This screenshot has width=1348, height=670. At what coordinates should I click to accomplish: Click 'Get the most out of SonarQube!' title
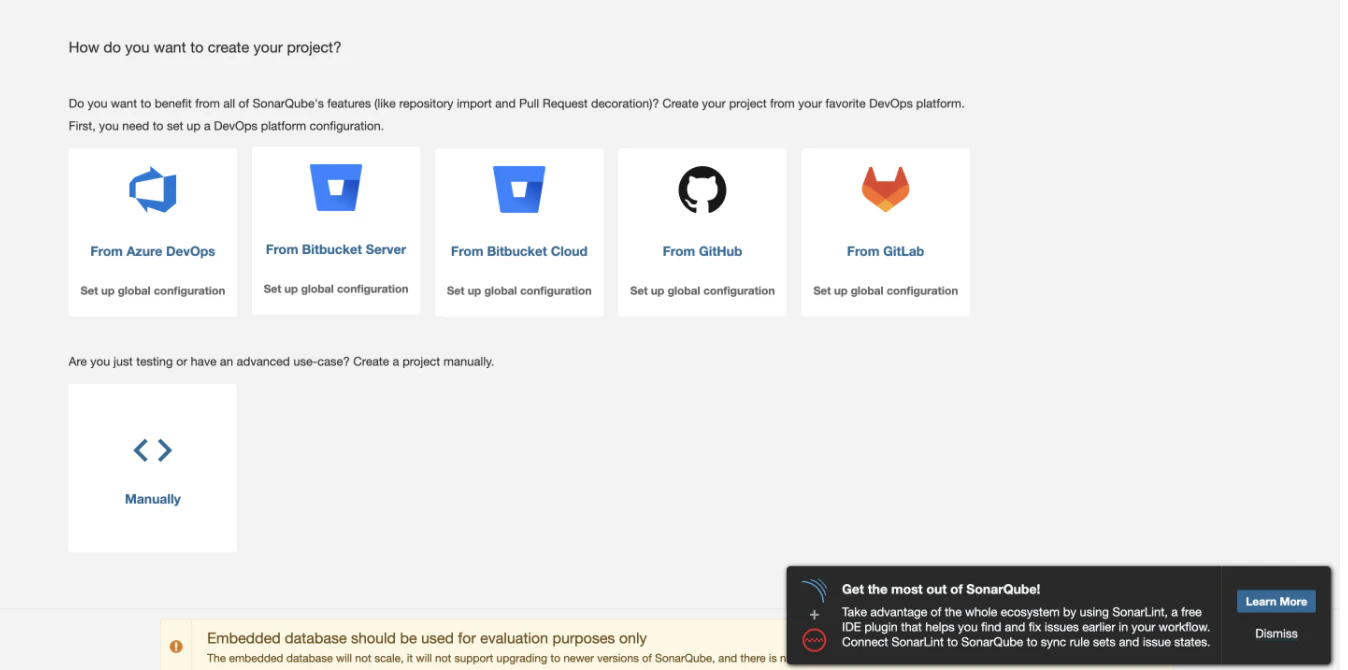(x=941, y=590)
